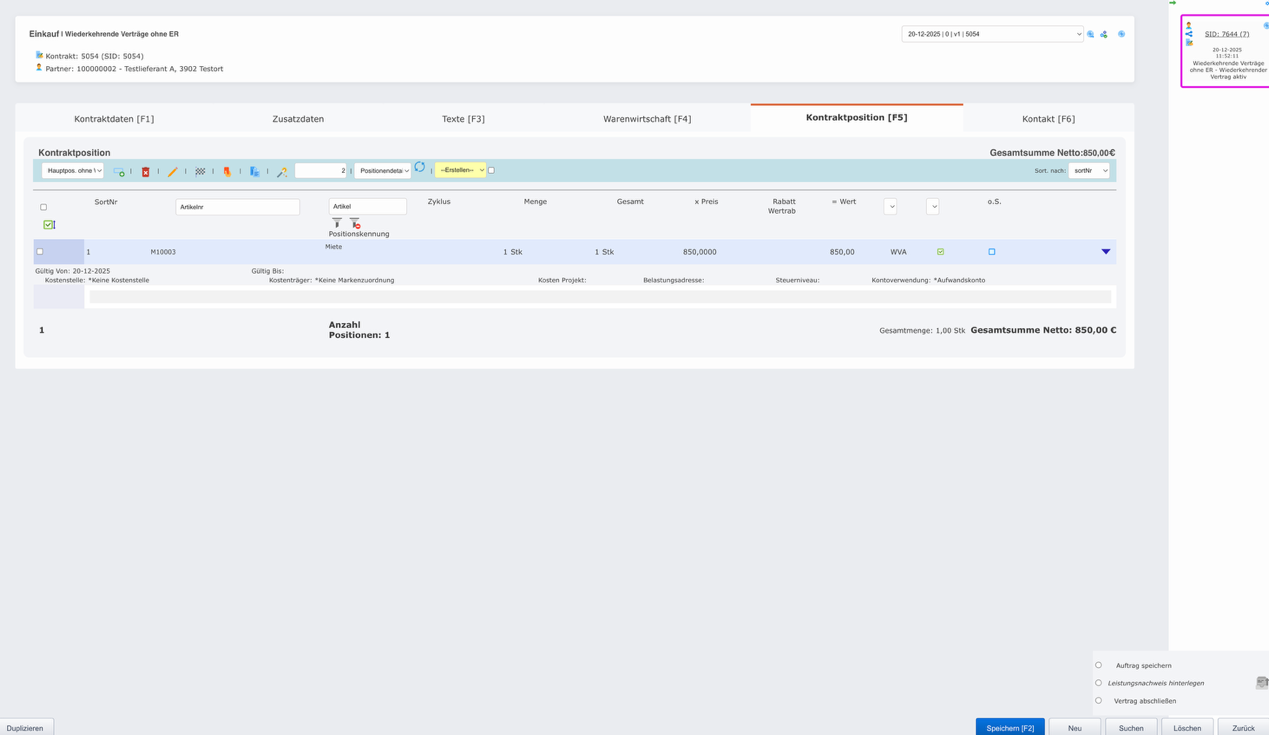Switch to the Kontraktdaten [F1] tab
This screenshot has height=735, width=1269.
[x=114, y=119]
